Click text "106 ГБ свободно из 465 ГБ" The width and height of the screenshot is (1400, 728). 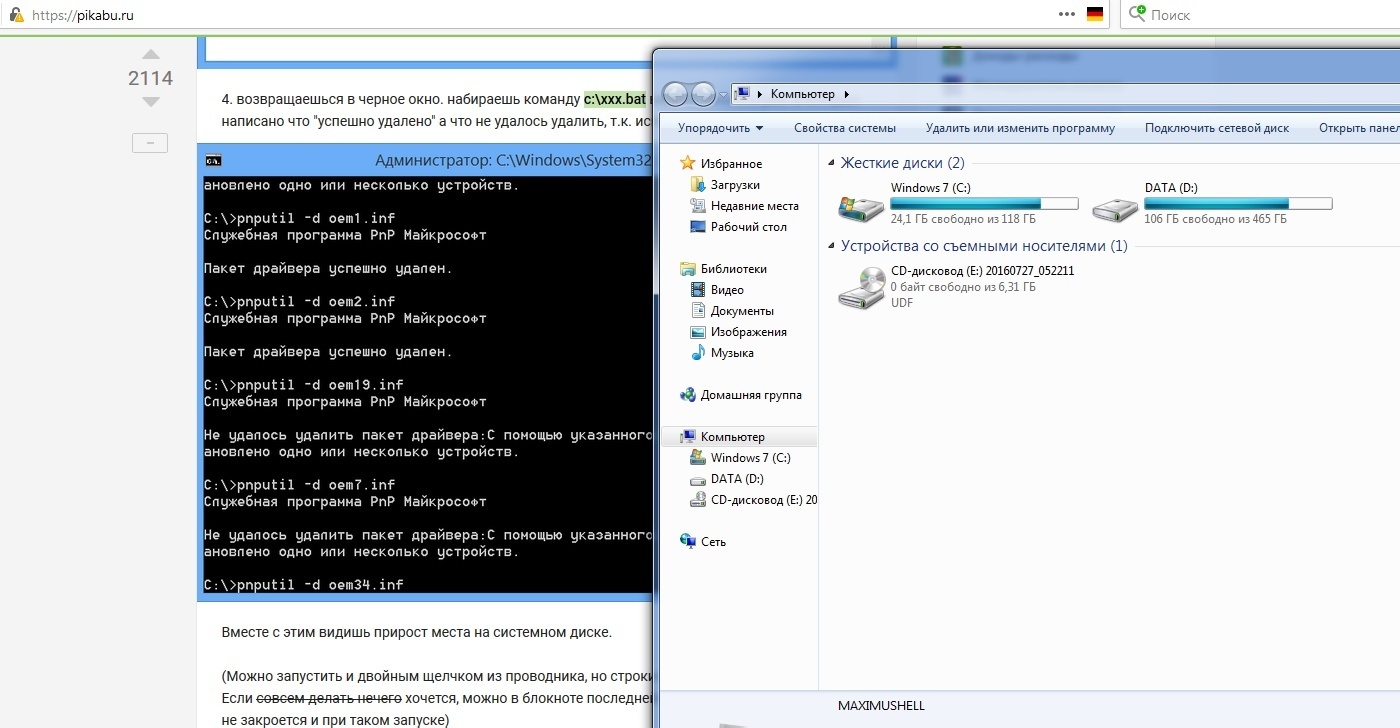1216,219
